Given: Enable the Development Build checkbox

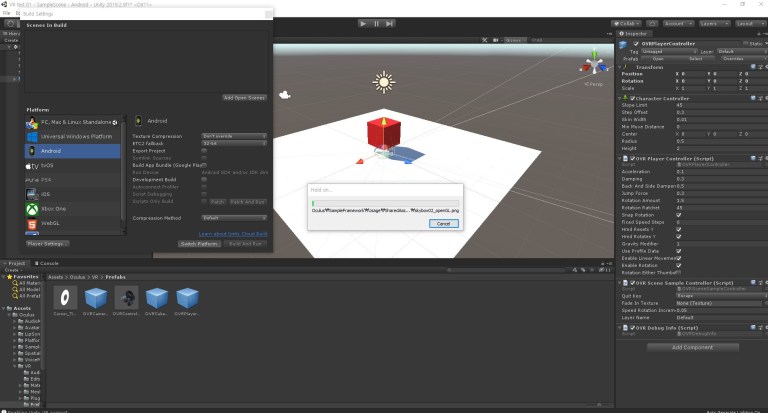Looking at the screenshot, I should (204, 179).
